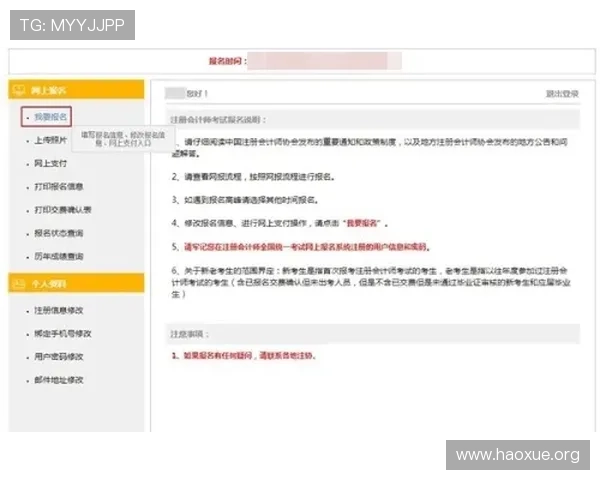Click the 退出登录 logout link

[x=562, y=94]
